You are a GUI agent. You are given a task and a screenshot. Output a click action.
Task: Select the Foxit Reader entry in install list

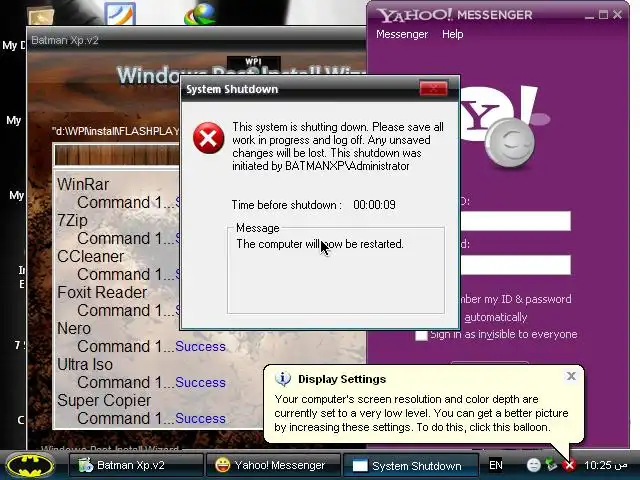pyautogui.click(x=102, y=292)
